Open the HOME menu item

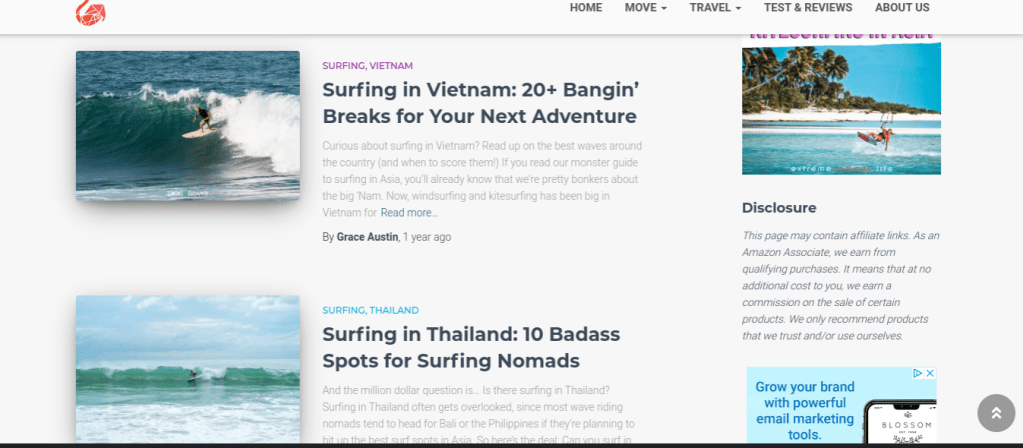(586, 8)
